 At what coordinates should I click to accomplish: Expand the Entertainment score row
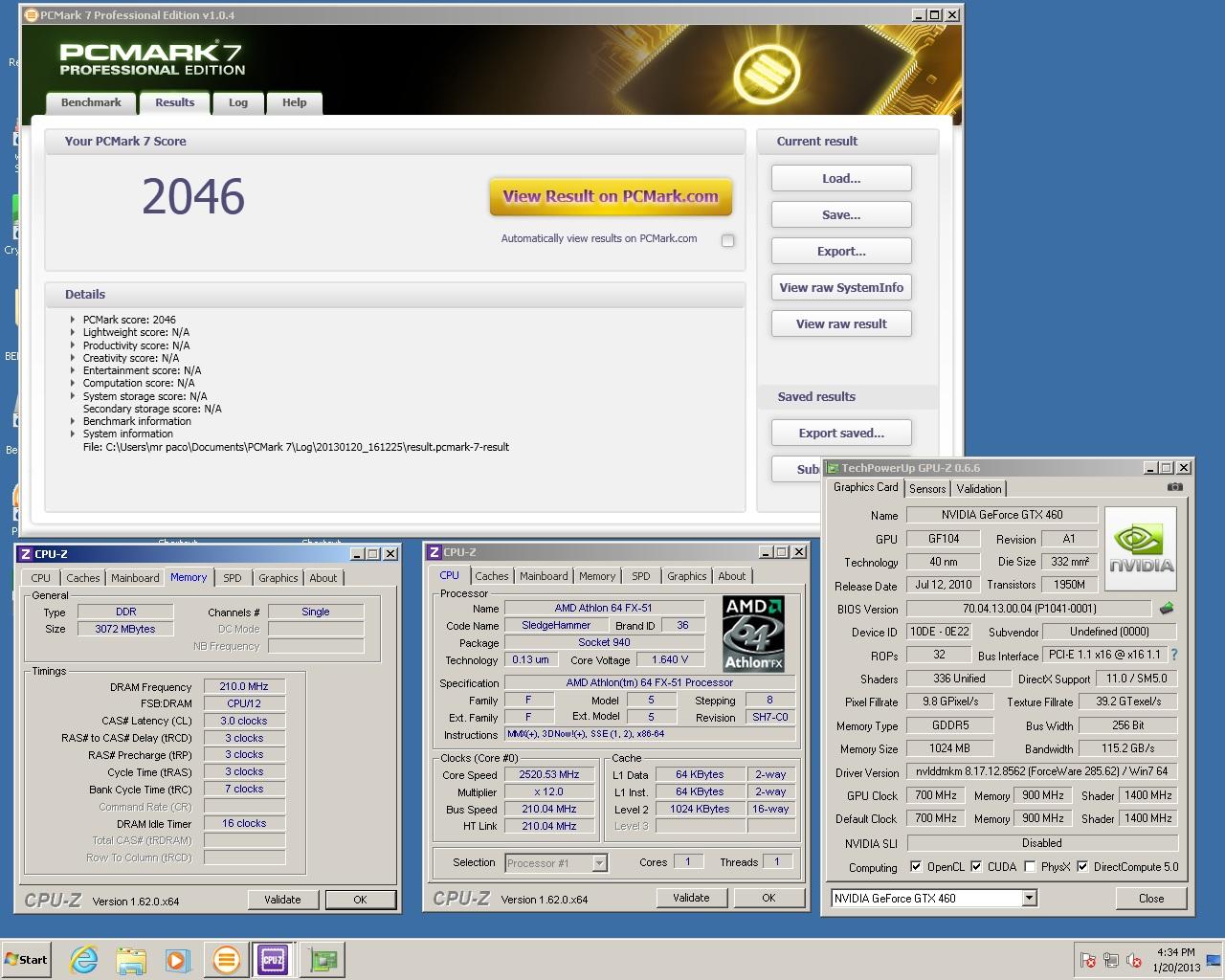pyautogui.click(x=72, y=370)
